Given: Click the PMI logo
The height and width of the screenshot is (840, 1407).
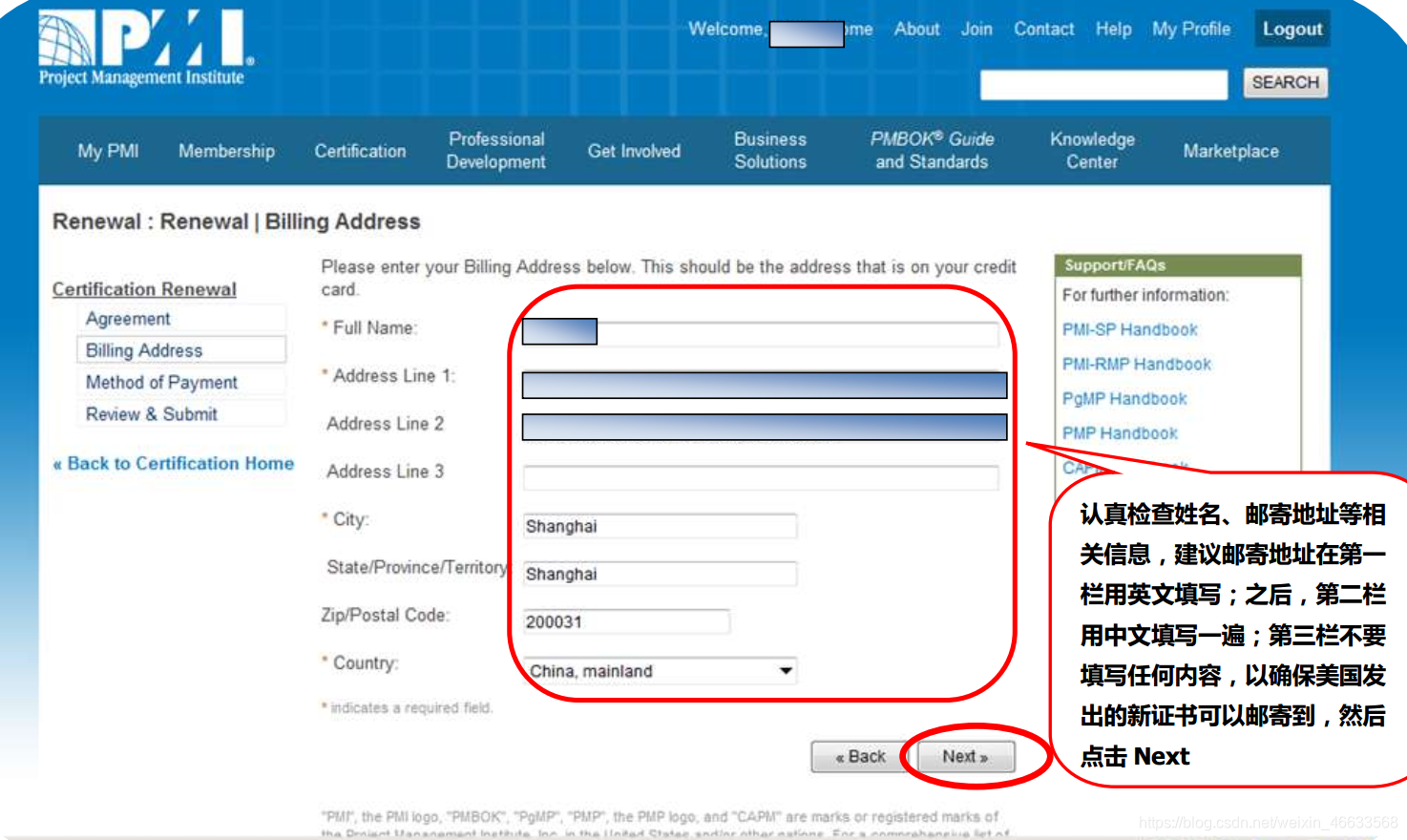Looking at the screenshot, I should tap(146, 48).
